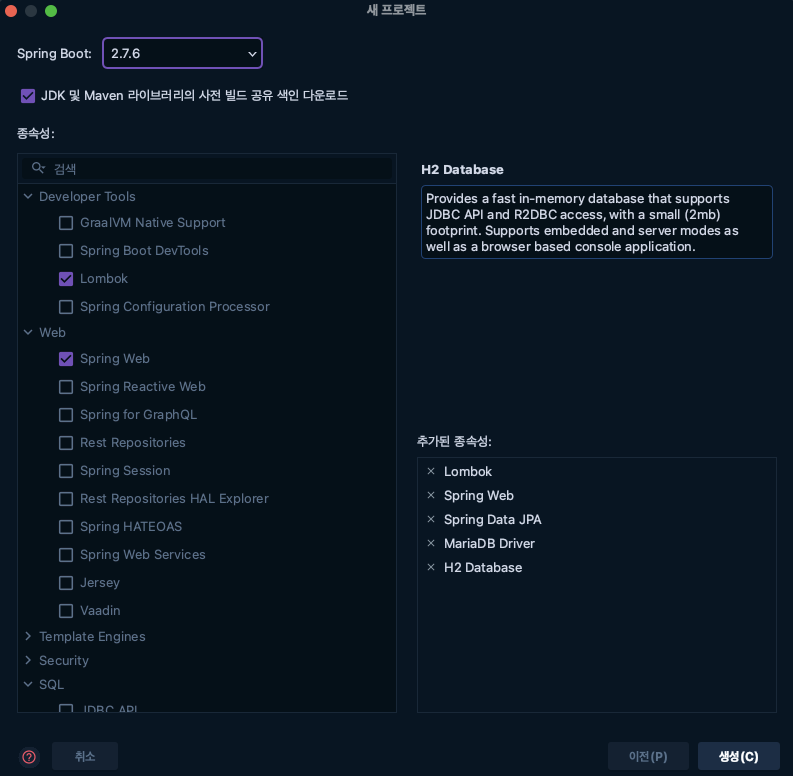The image size is (793, 776).
Task: Remove Lombok from added dependencies
Action: 431,471
